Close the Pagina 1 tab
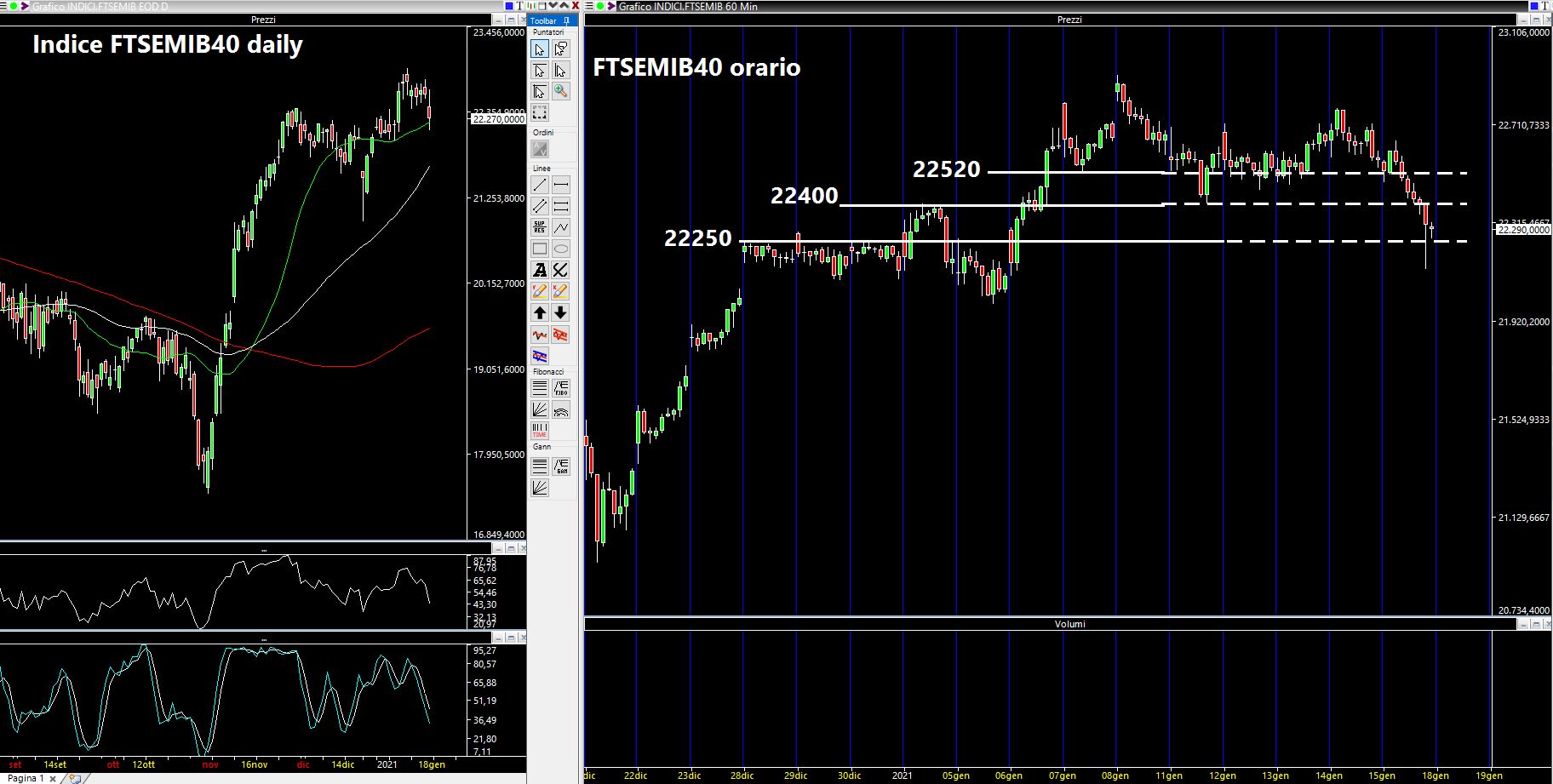 pos(53,778)
